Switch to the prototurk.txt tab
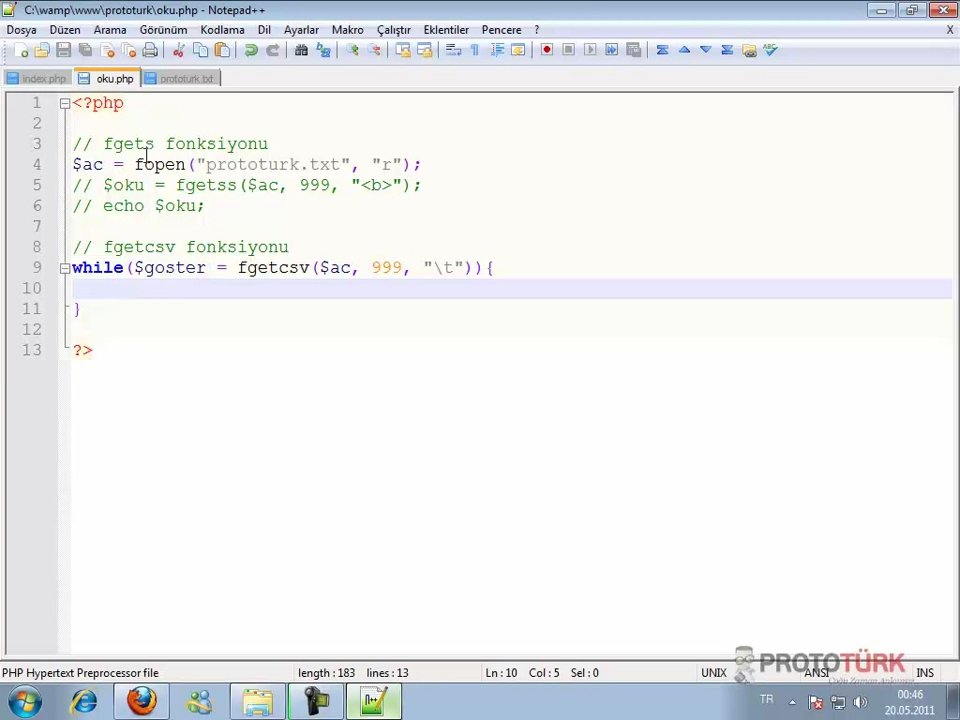 click(x=180, y=78)
